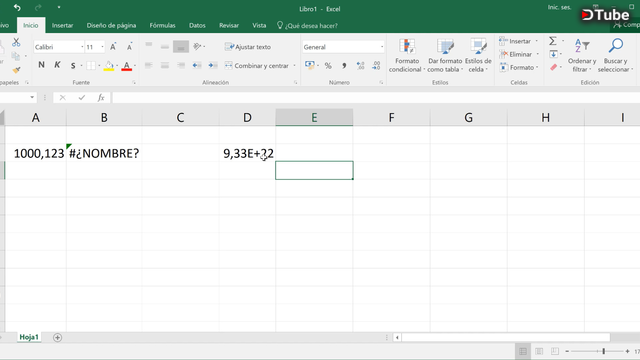Screen dimensions: 640x360
Task: Click the comma style icon
Action: (x=344, y=66)
